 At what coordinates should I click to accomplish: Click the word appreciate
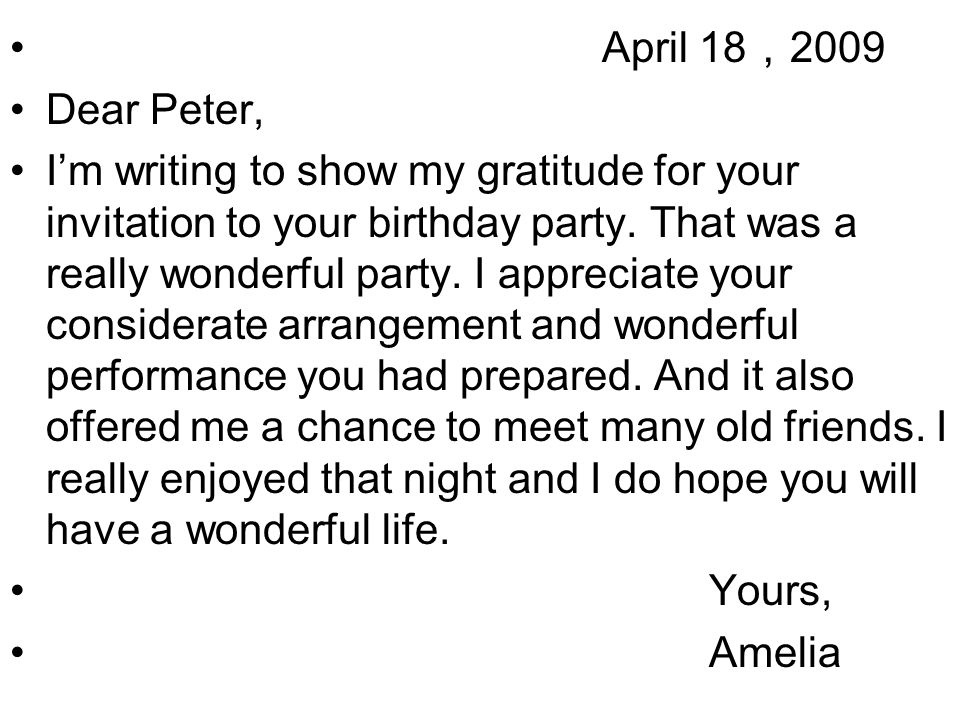coord(597,276)
